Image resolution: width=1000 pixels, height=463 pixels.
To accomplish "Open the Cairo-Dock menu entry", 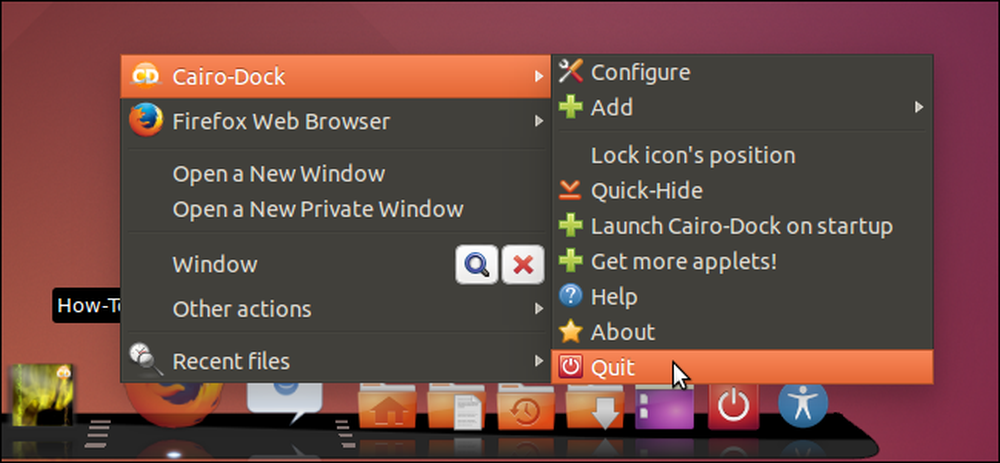I will point(335,77).
